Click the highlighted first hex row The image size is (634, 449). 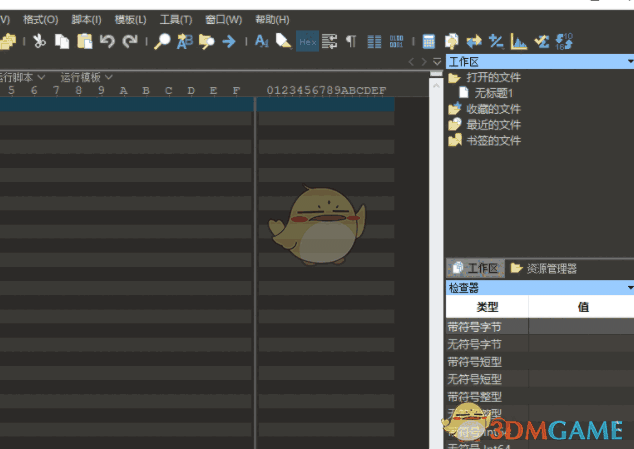pos(126,104)
